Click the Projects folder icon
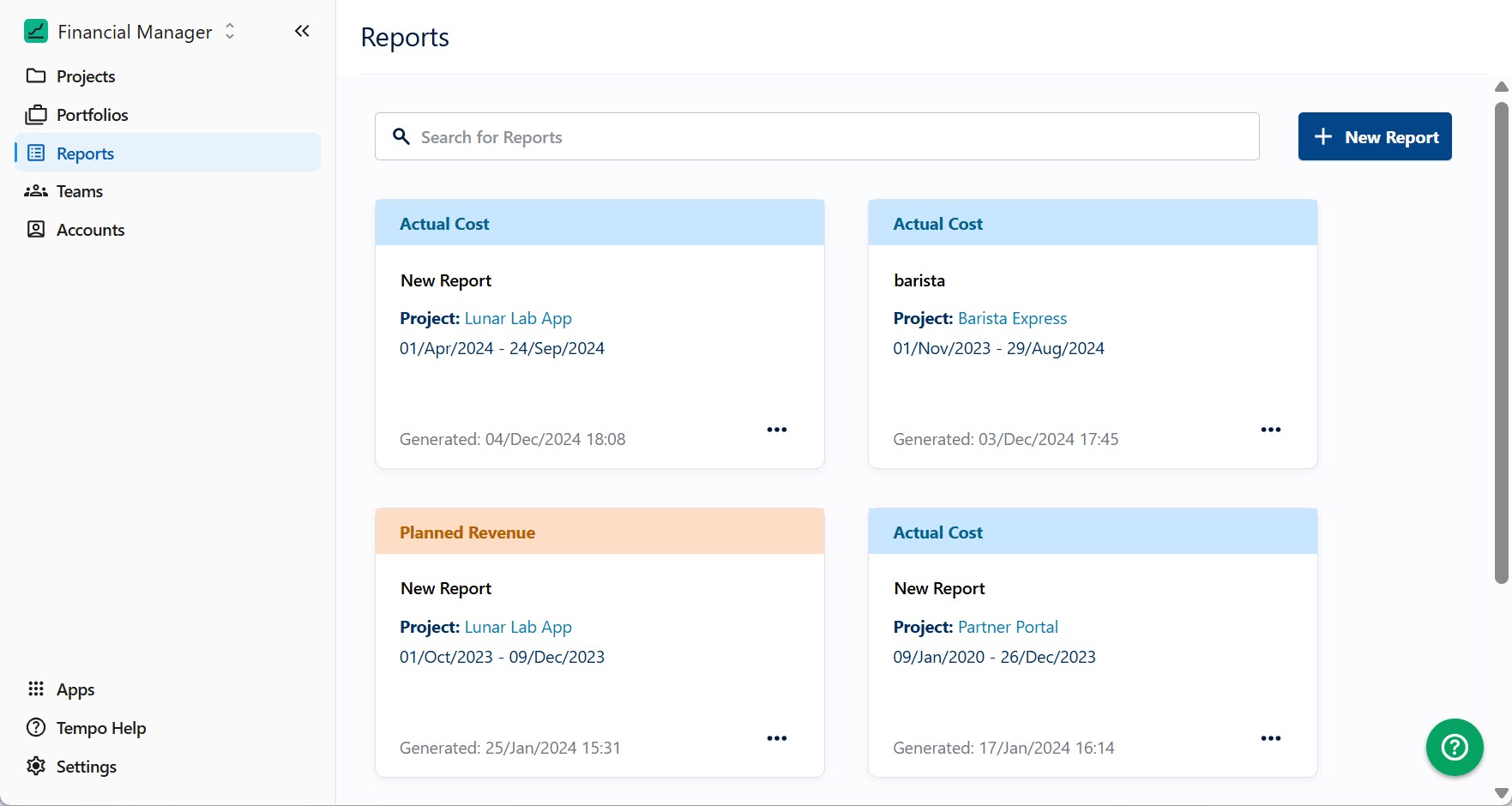The image size is (1512, 806). click(35, 76)
